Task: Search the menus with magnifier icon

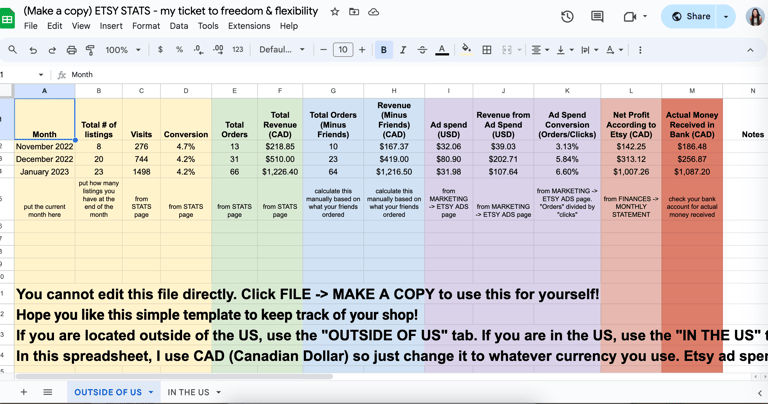Action: coord(13,50)
